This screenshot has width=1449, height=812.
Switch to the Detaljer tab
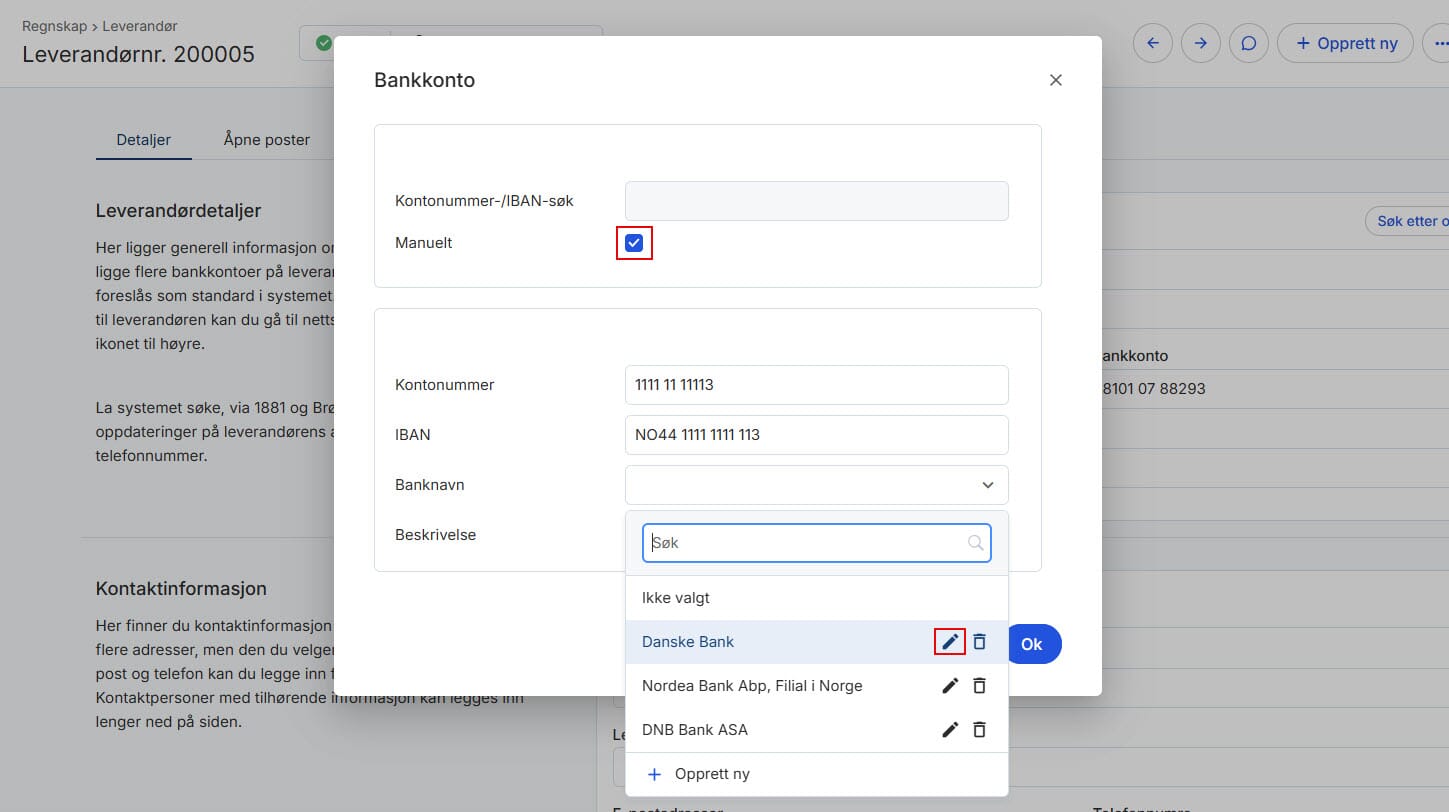(144, 140)
